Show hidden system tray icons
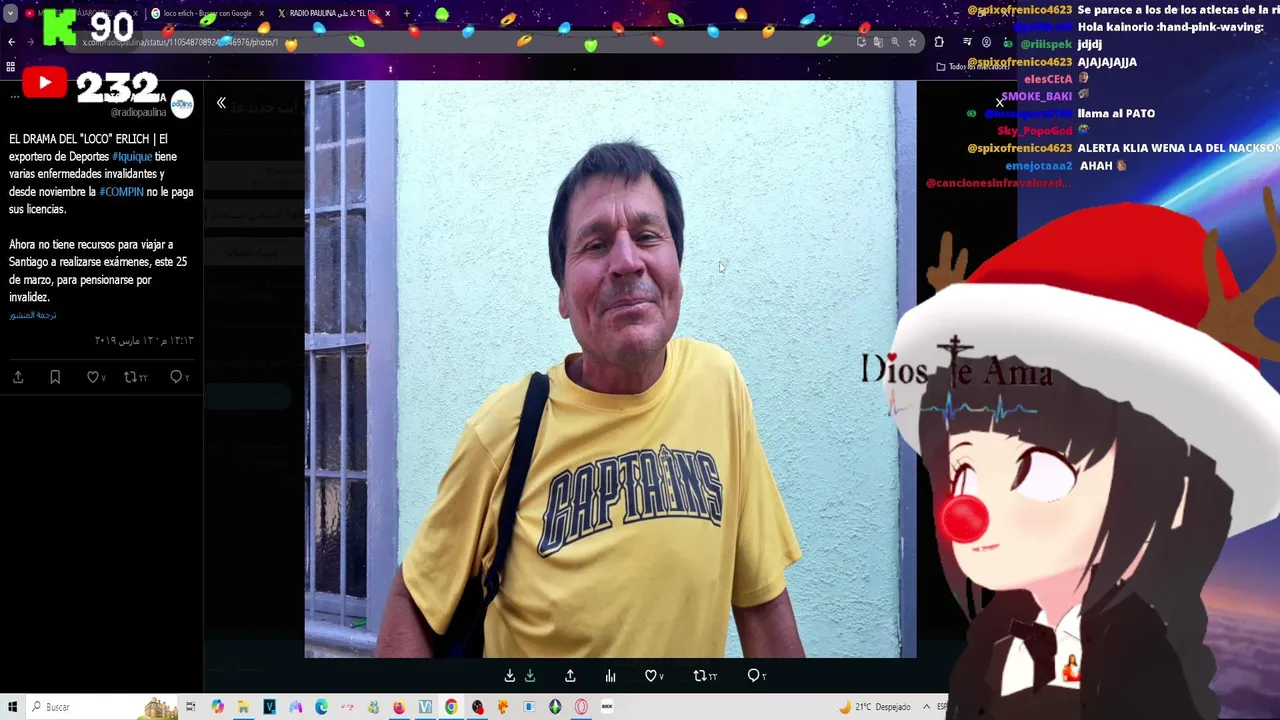 (x=927, y=707)
